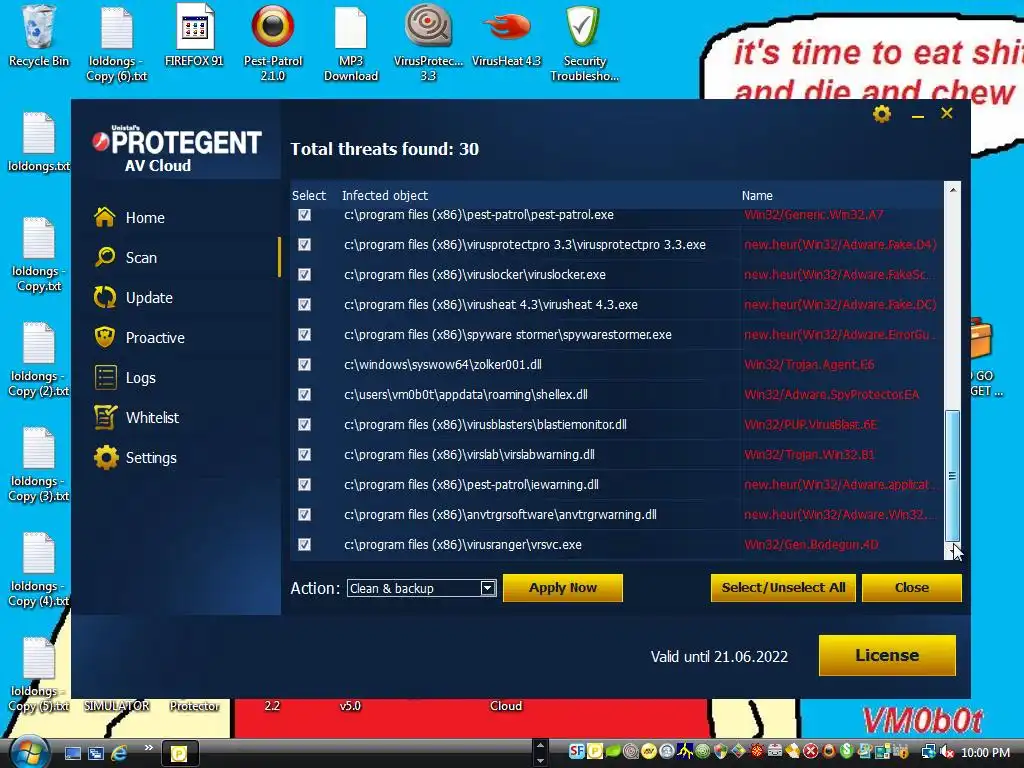The image size is (1024, 768).
Task: Uncheck the virusprotectpro 3.3.exe checkbox
Action: pos(304,245)
